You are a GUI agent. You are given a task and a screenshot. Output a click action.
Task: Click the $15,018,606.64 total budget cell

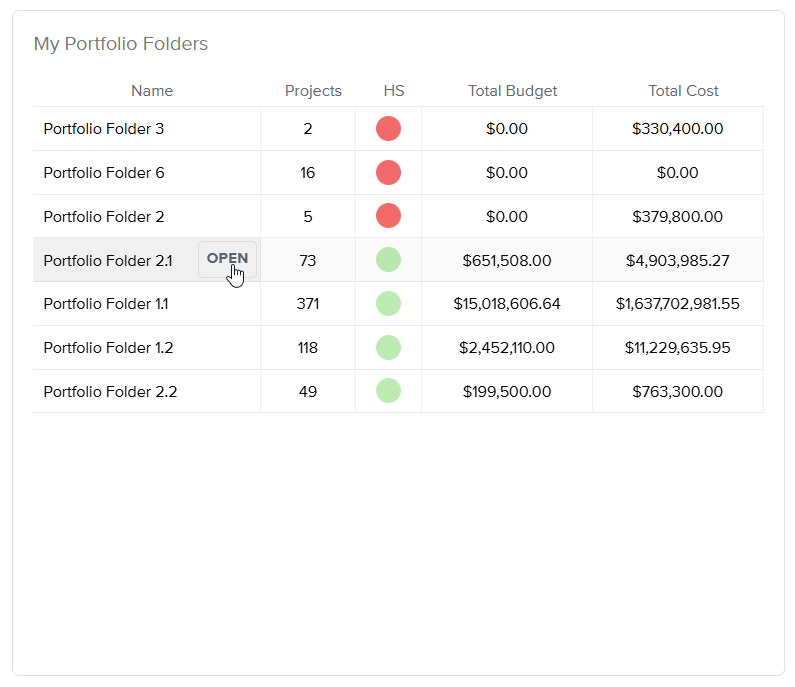(507, 304)
